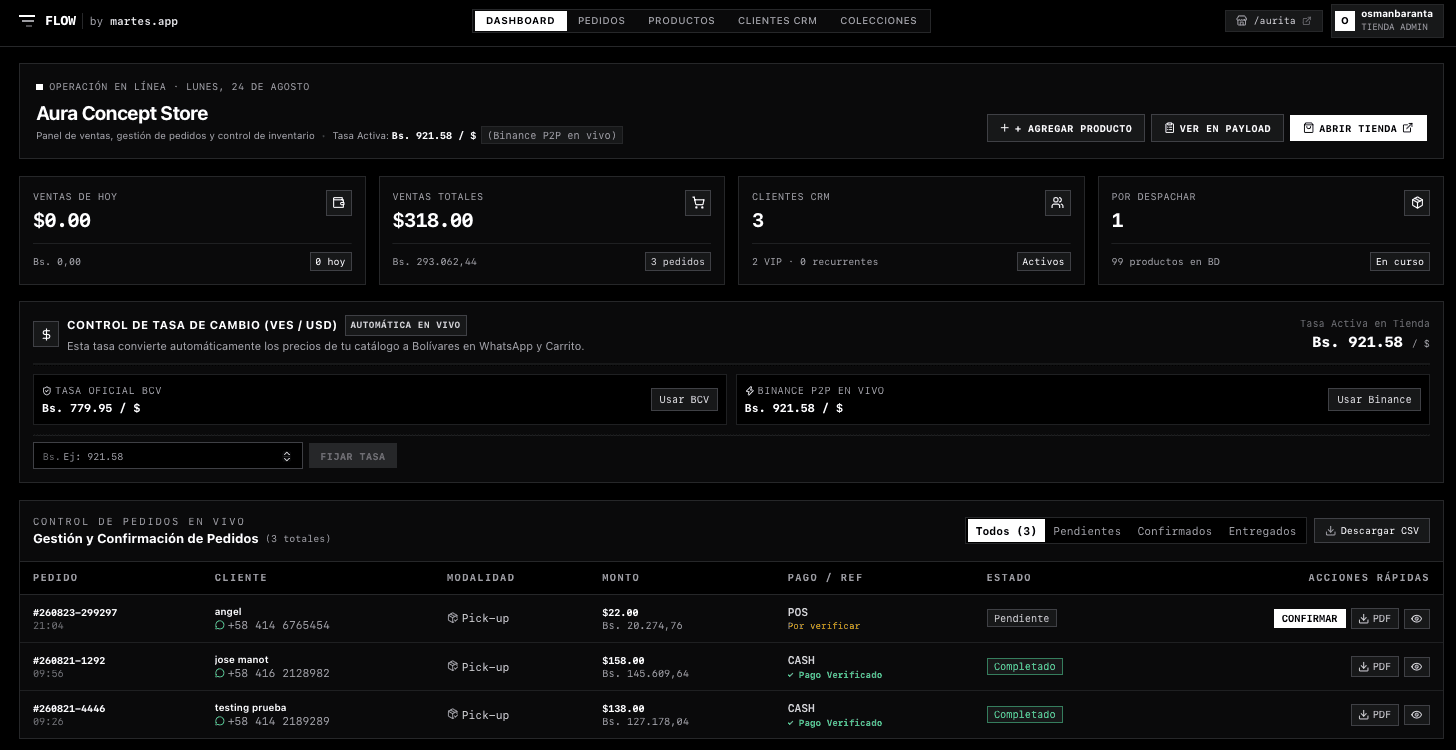
Task: Apply the official rate with Usar BCV
Action: (684, 400)
